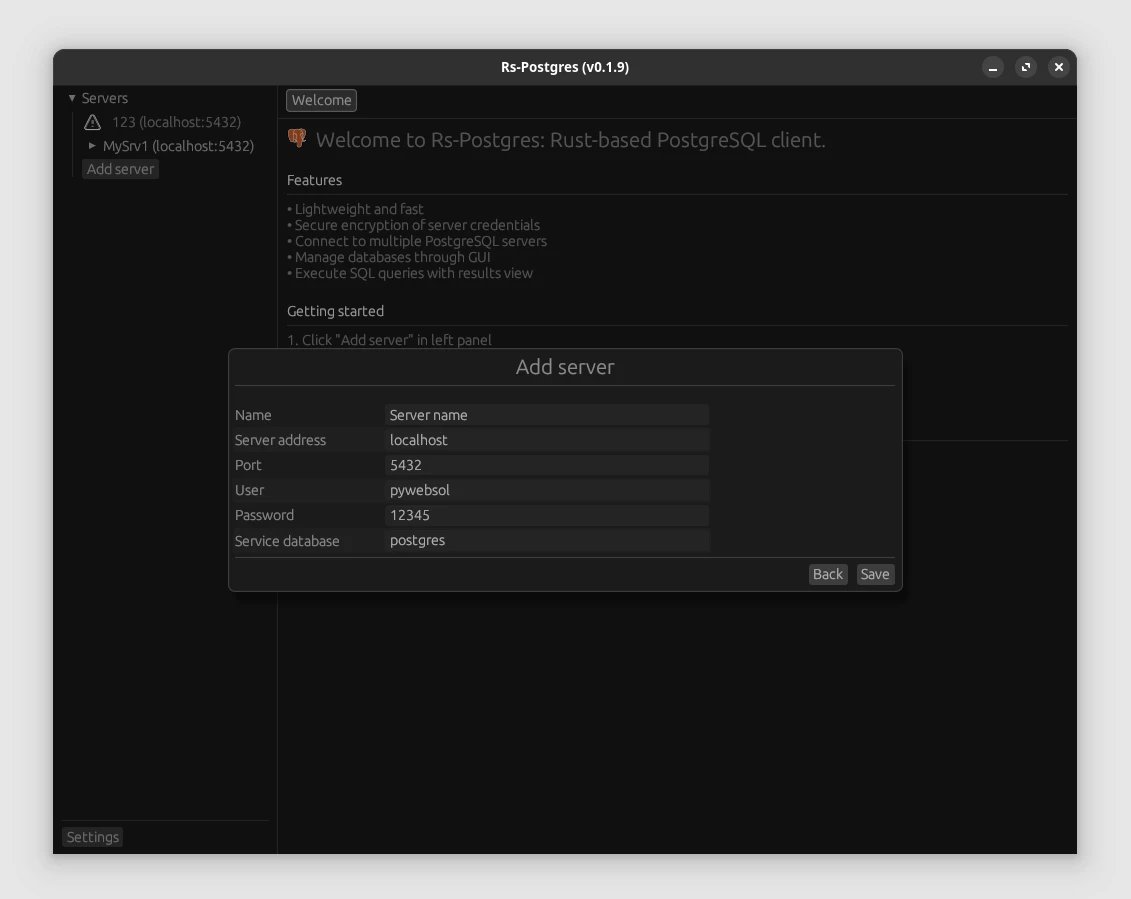1131x899 pixels.
Task: Click the PostgreSQL elephant icon in the welcome header
Action: point(295,138)
